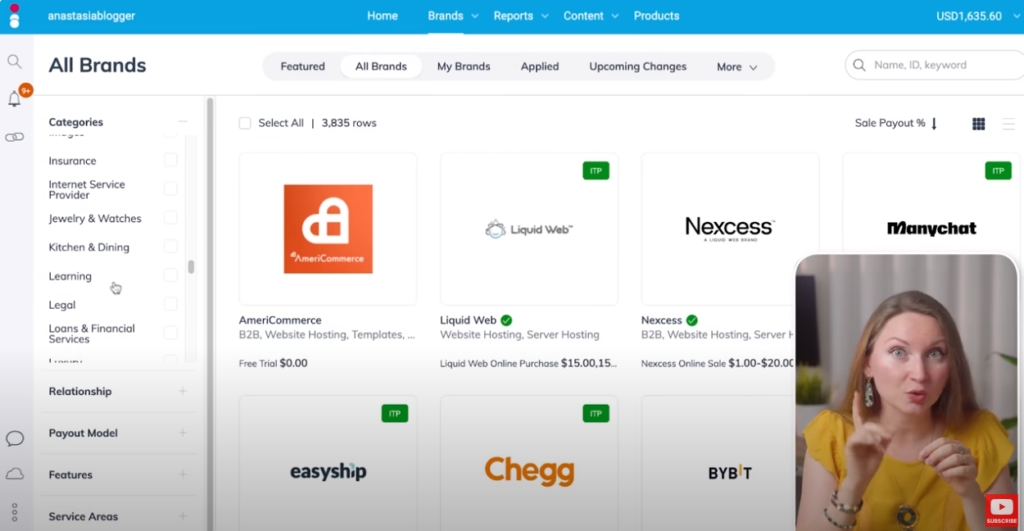Viewport: 1024px width, 531px height.
Task: Click the magnifier icon in search field
Action: click(x=859, y=65)
